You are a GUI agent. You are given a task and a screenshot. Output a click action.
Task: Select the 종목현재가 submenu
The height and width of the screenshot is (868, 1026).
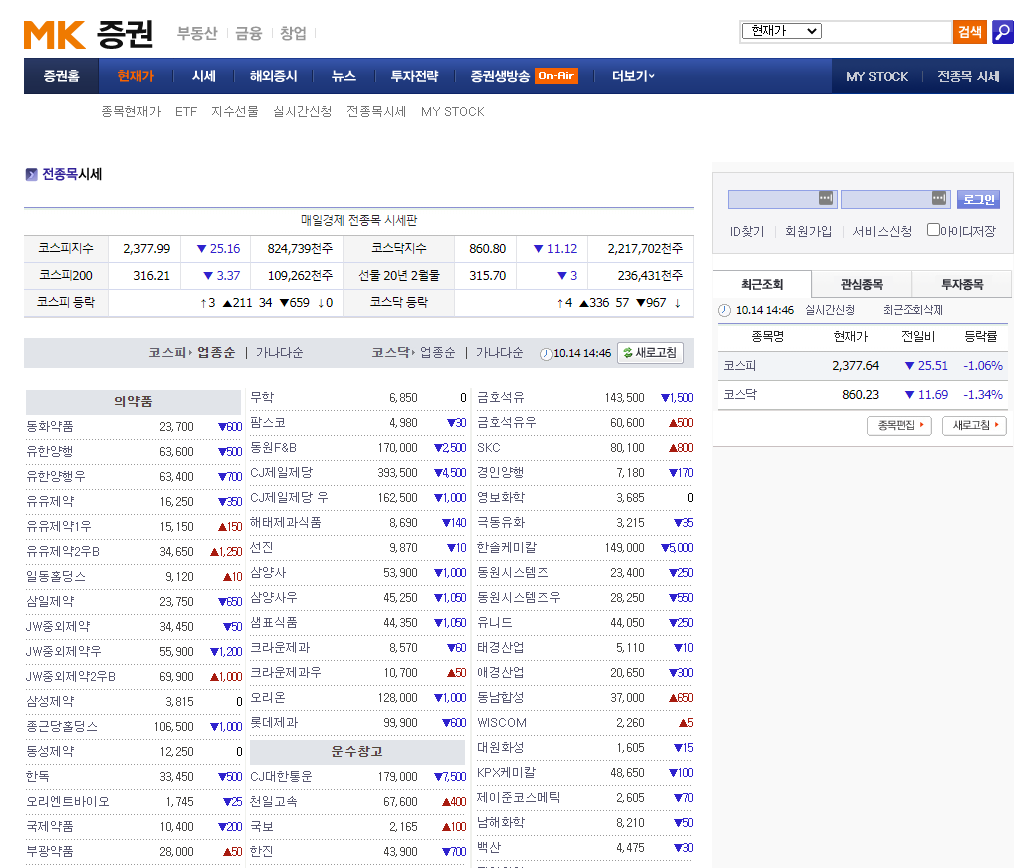[131, 112]
